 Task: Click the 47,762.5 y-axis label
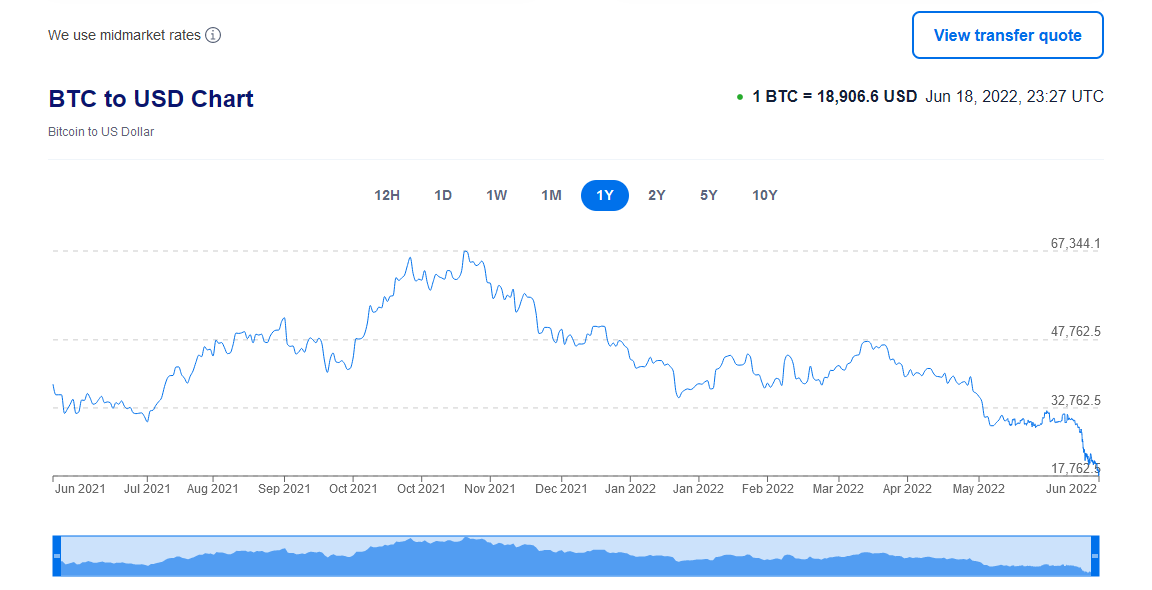click(x=1076, y=331)
